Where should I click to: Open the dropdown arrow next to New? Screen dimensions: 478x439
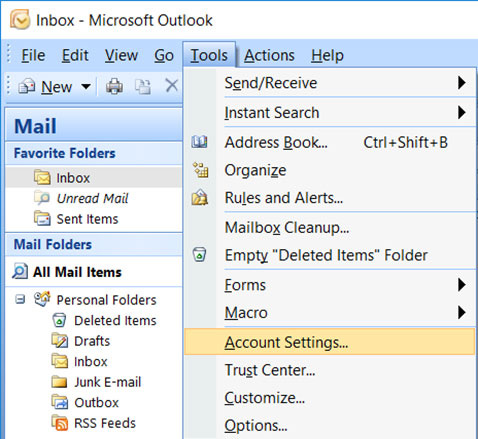[x=86, y=87]
